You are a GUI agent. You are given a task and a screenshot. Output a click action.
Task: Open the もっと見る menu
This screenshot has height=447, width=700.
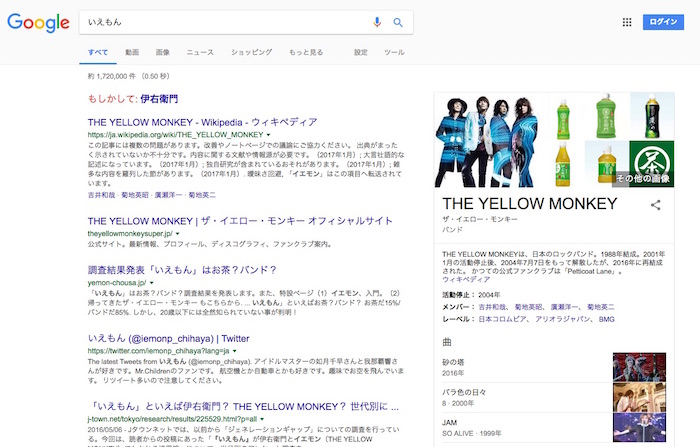tap(306, 51)
